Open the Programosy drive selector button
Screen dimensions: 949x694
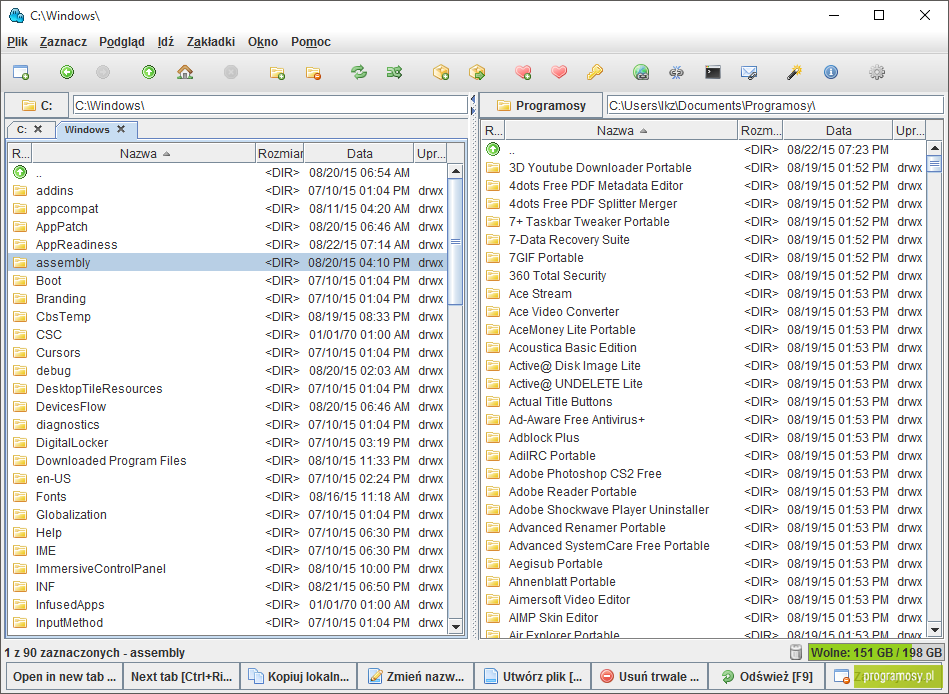pyautogui.click(x=541, y=105)
